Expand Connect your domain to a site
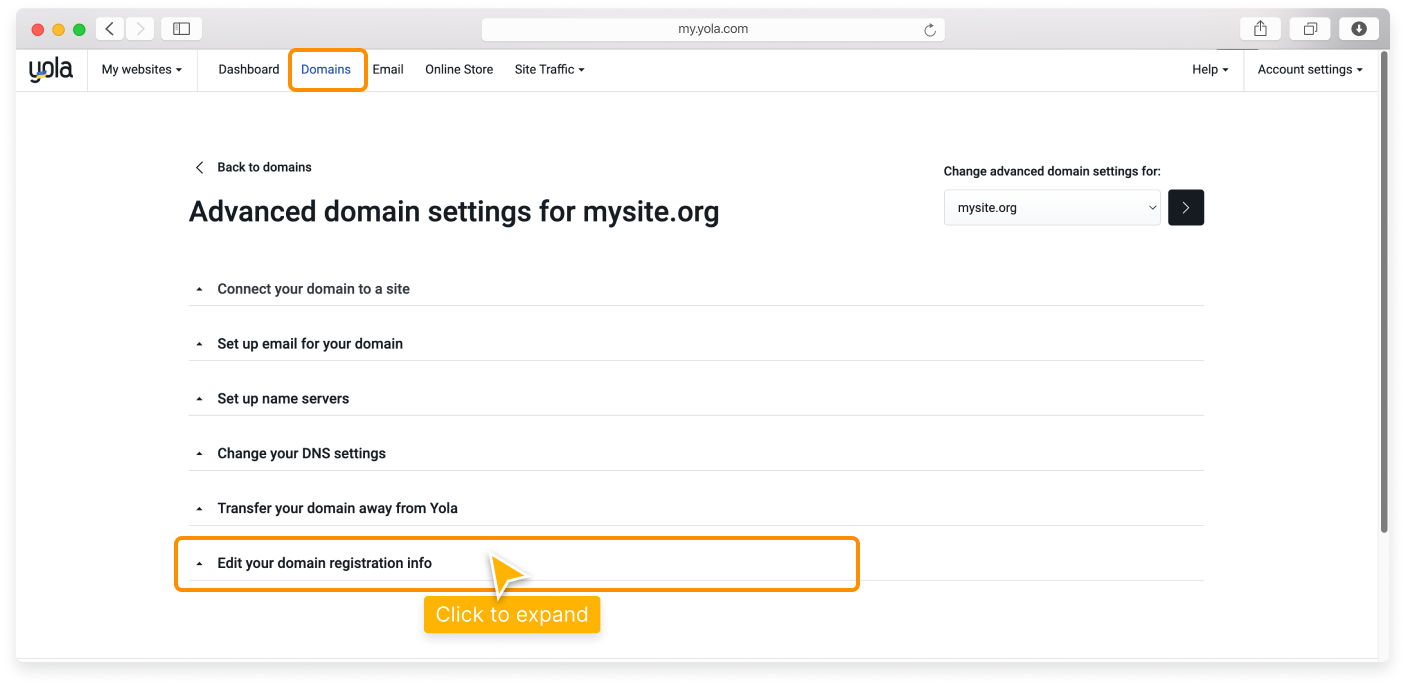This screenshot has width=1406, height=686. (x=313, y=289)
